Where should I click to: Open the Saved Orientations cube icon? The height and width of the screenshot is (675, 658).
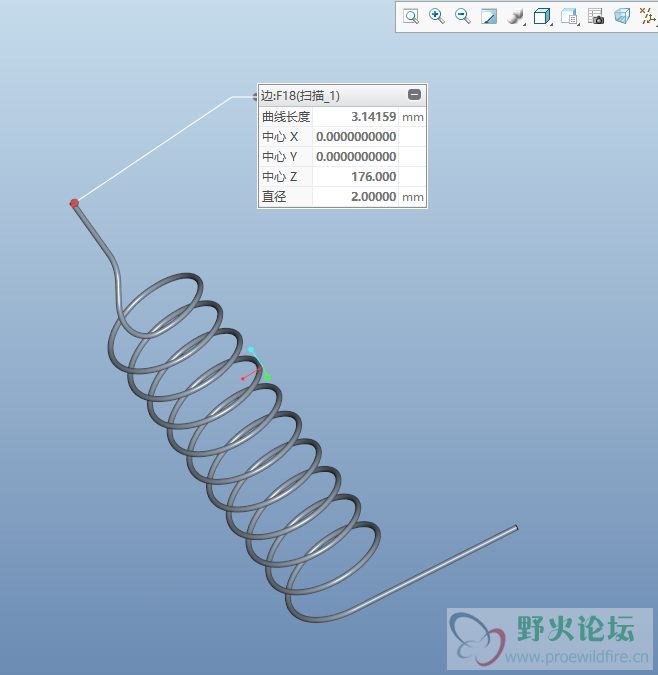542,17
